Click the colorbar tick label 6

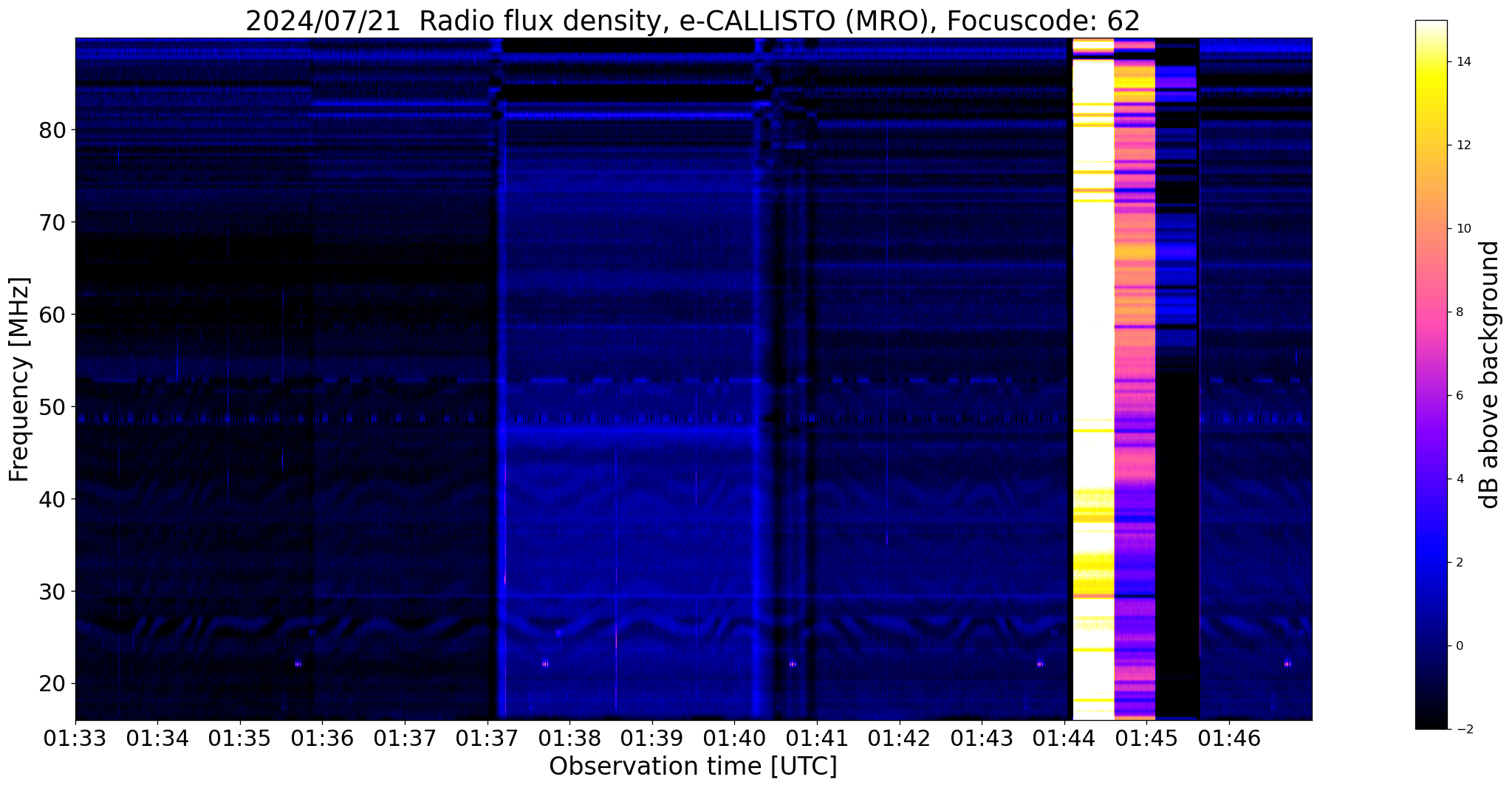click(x=1459, y=396)
